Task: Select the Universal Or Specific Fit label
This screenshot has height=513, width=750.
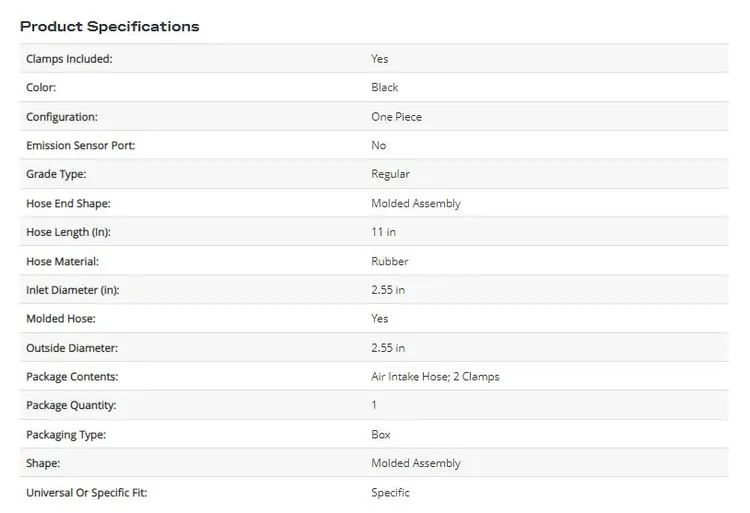Action: (x=87, y=492)
